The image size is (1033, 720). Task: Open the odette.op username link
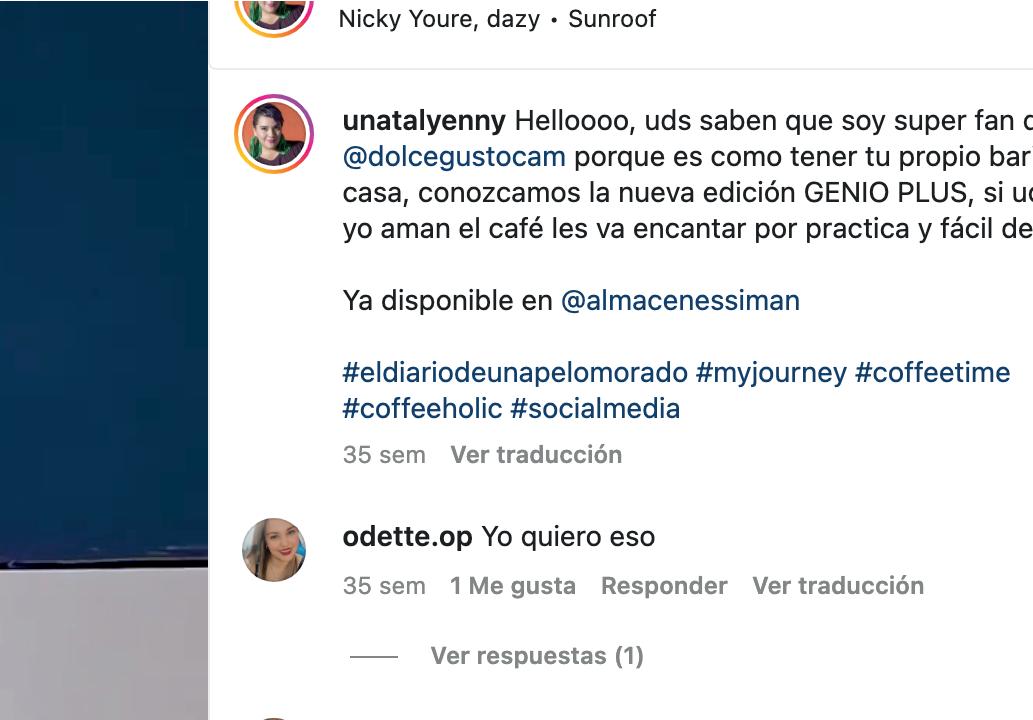coord(408,537)
